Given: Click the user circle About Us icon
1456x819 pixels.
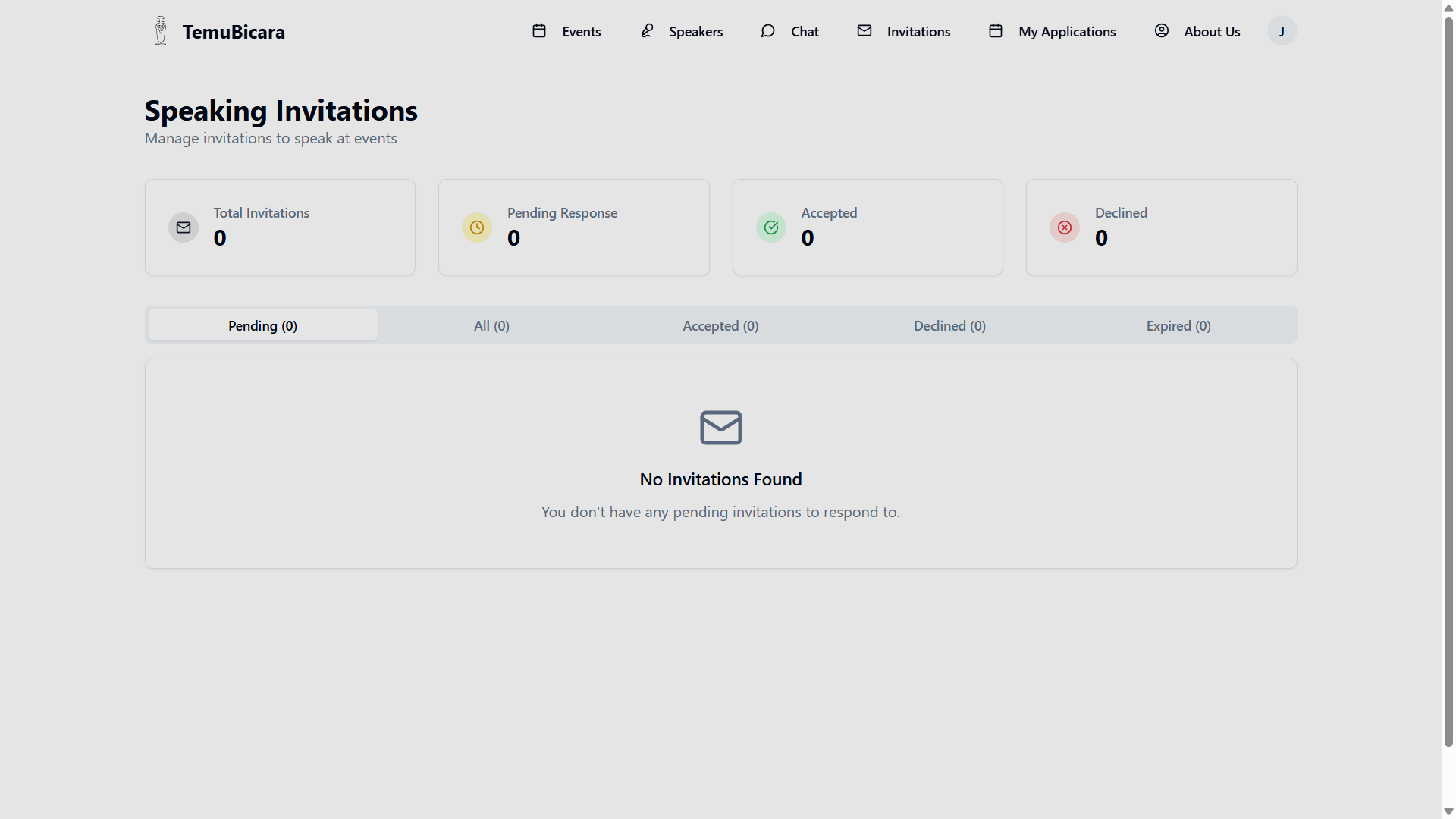Looking at the screenshot, I should point(1161,31).
